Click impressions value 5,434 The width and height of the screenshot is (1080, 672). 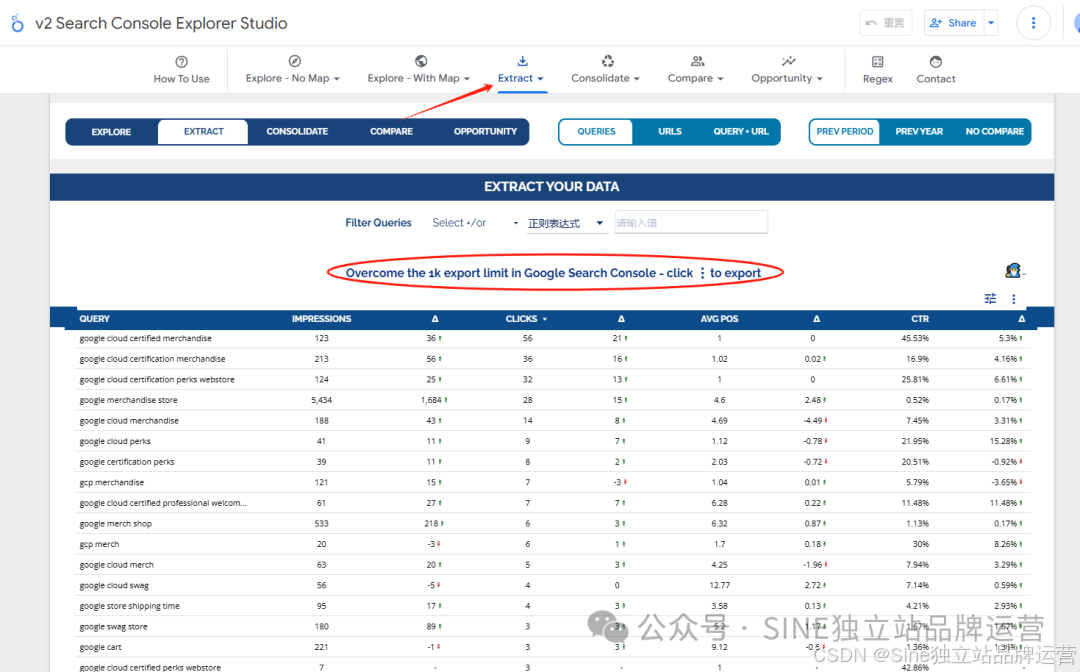coord(321,400)
